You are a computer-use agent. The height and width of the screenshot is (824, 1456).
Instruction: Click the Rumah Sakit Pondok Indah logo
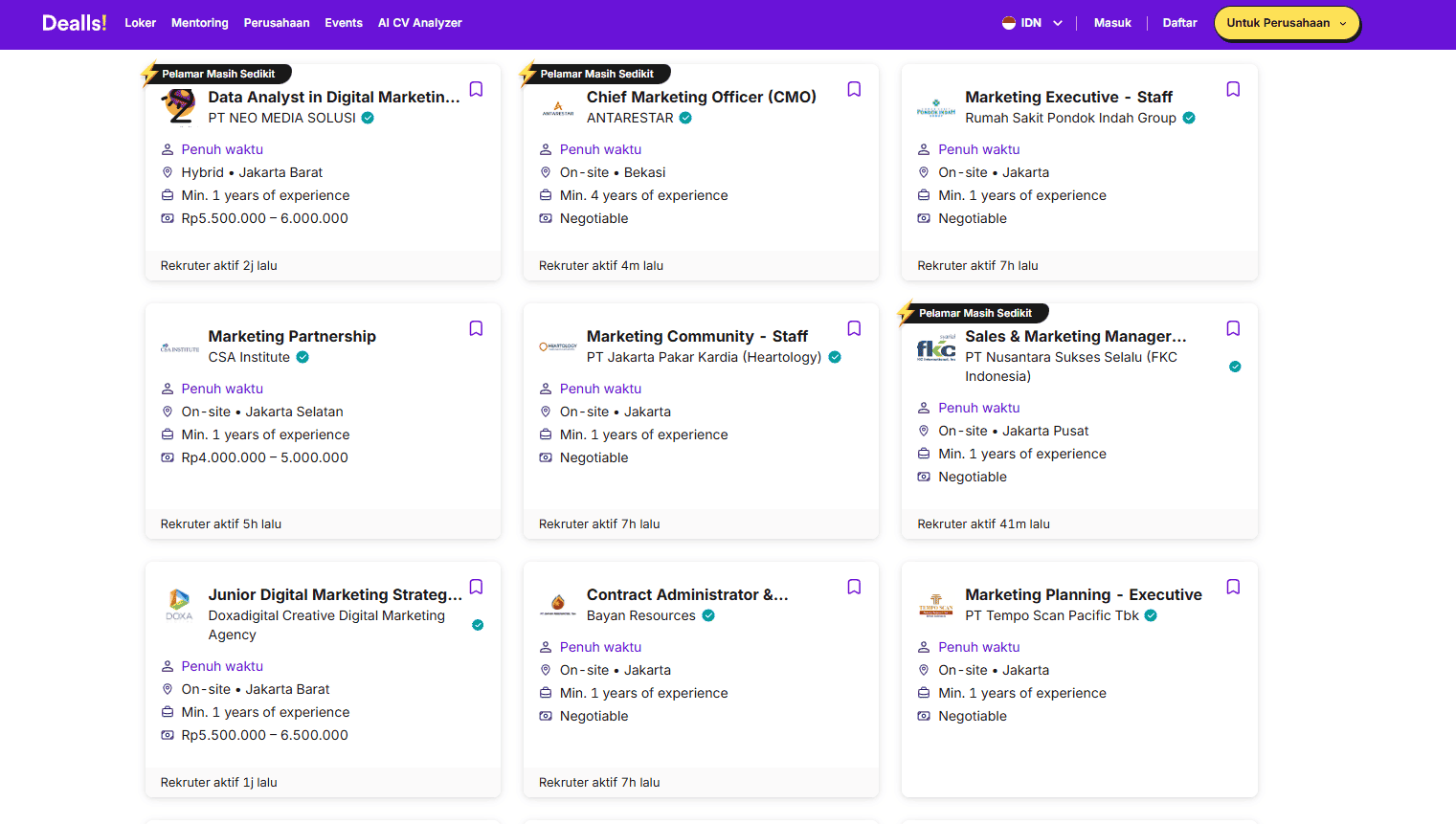pyautogui.click(x=936, y=107)
